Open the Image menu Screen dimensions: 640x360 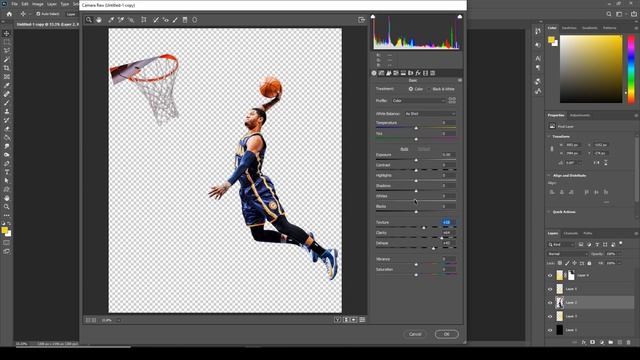pyautogui.click(x=38, y=4)
